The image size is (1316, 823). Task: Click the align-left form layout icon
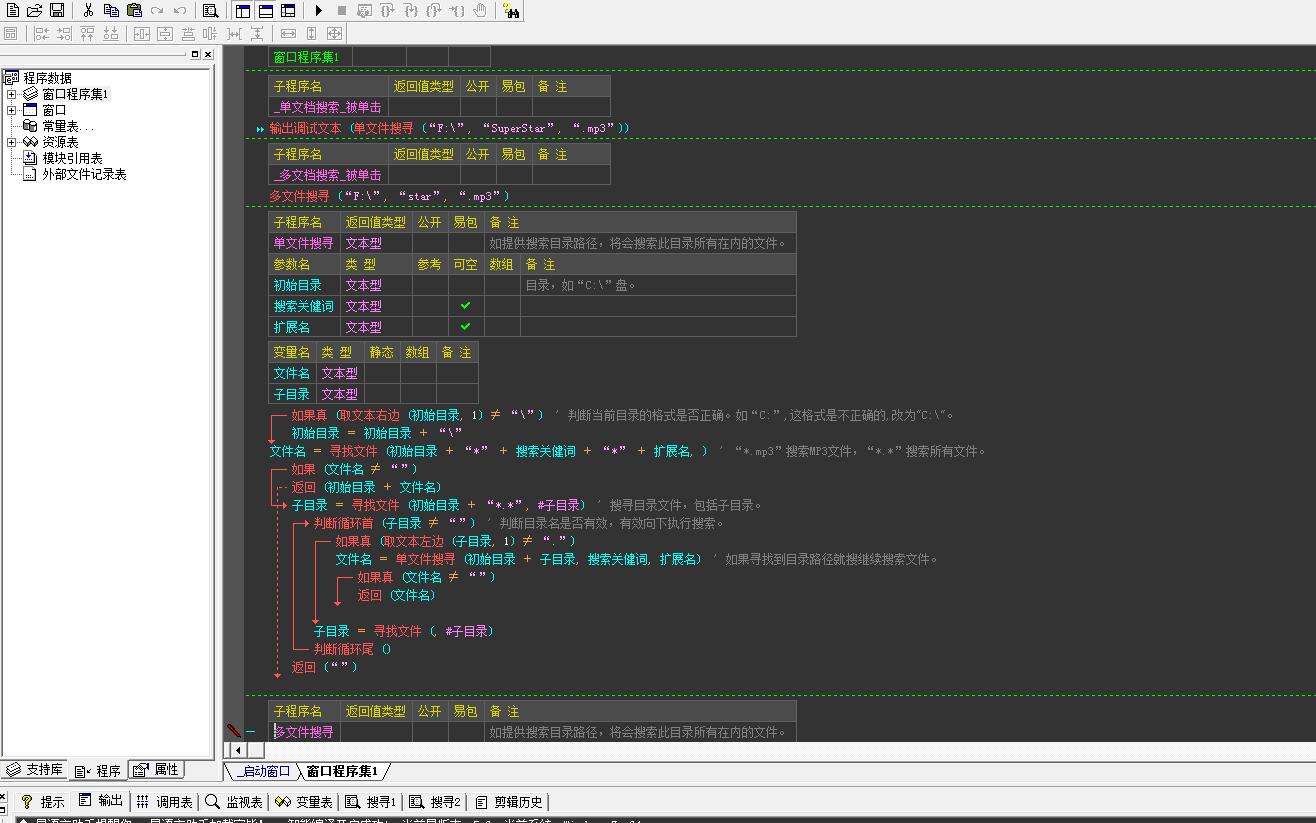pos(42,34)
